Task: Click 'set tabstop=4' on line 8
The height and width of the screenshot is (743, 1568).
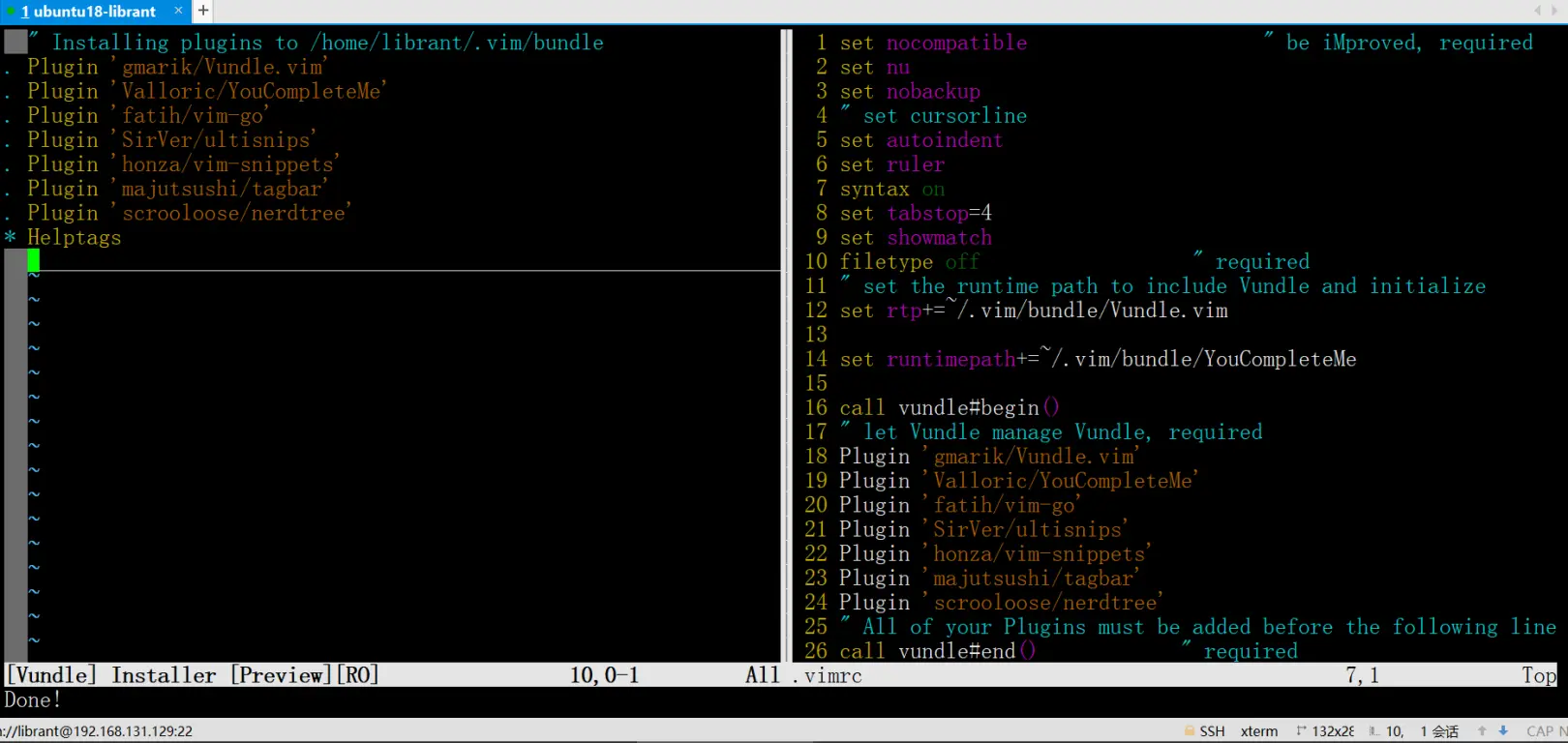Action: point(916,213)
